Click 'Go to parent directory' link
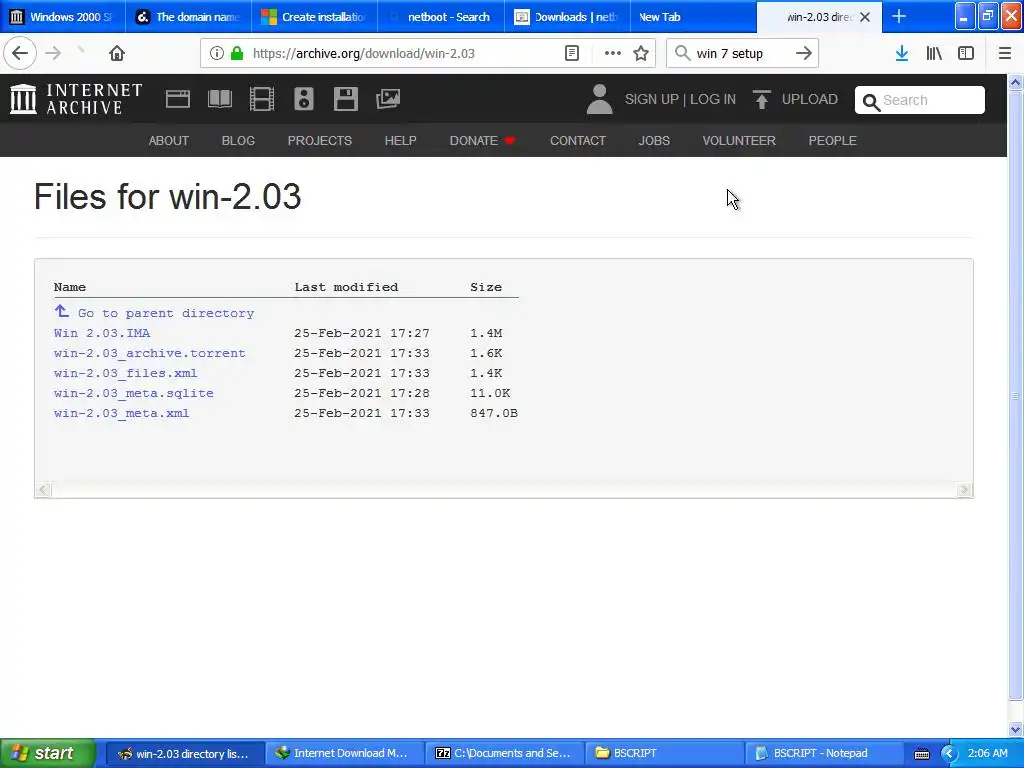The width and height of the screenshot is (1024, 768). 154,312
